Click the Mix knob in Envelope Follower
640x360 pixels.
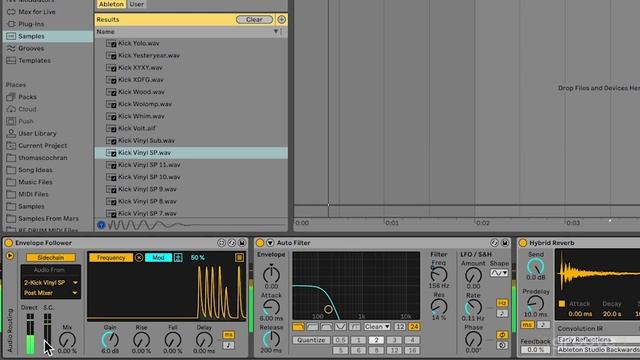[67, 340]
